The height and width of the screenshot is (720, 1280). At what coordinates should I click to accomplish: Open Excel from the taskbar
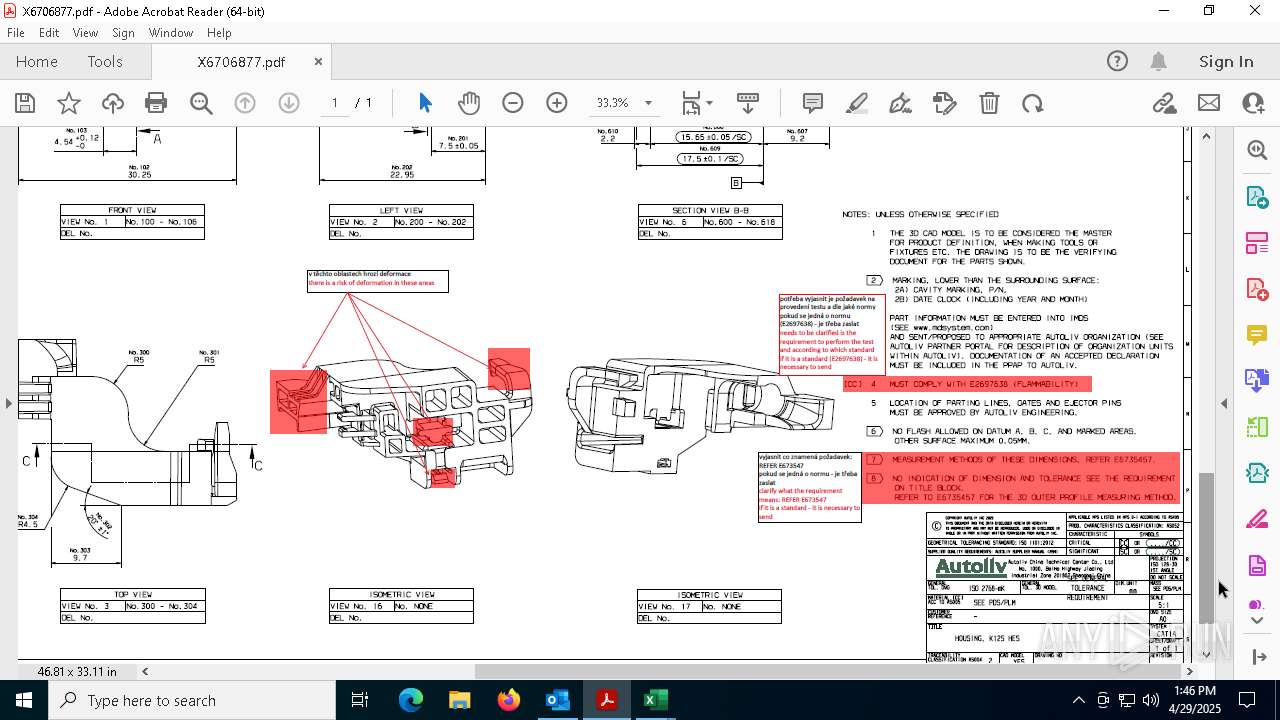pyautogui.click(x=655, y=700)
